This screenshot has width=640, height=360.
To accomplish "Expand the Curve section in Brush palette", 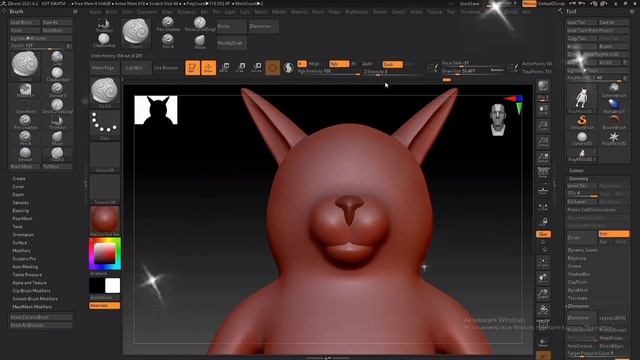I will tap(18, 187).
